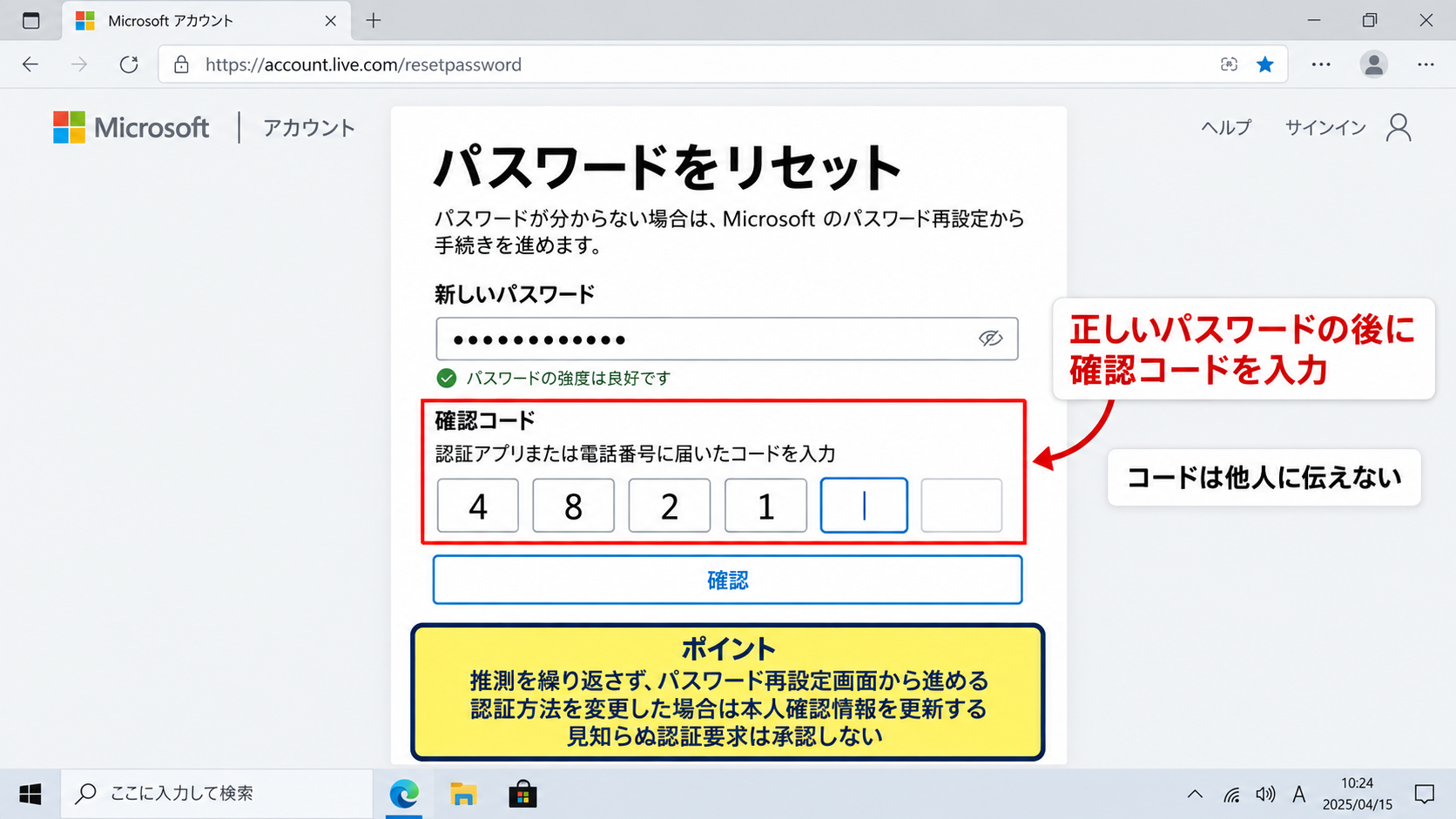1456x819 pixels.
Task: Open a new tab with plus button
Action: point(374,20)
